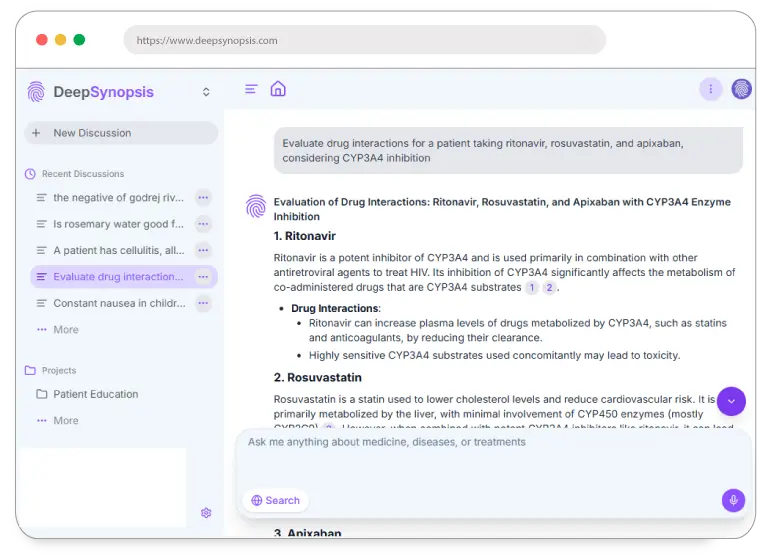Show More projects
Viewport: 771px width, 557px height.
pyautogui.click(x=58, y=421)
